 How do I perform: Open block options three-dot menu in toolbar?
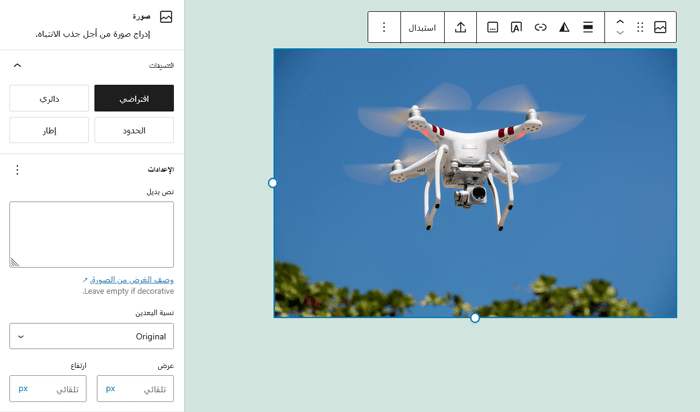[x=384, y=27]
